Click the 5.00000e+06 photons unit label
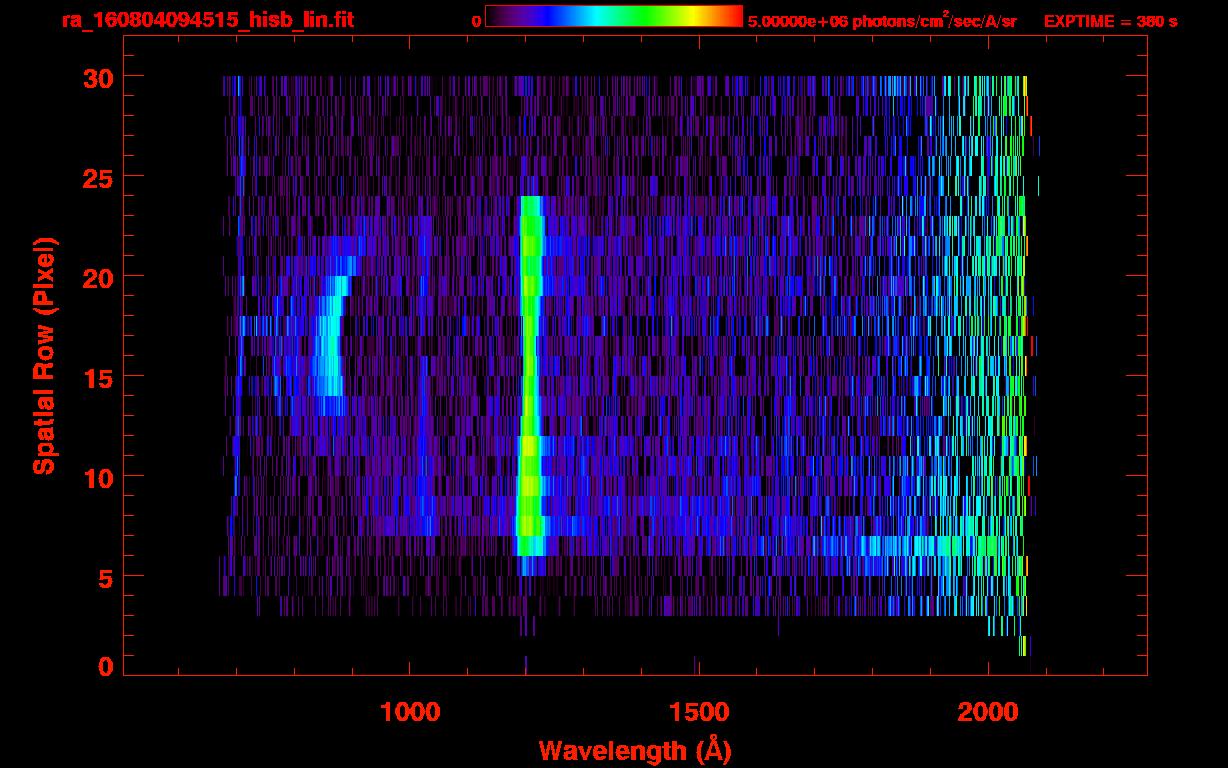The width and height of the screenshot is (1228, 768). point(882,21)
